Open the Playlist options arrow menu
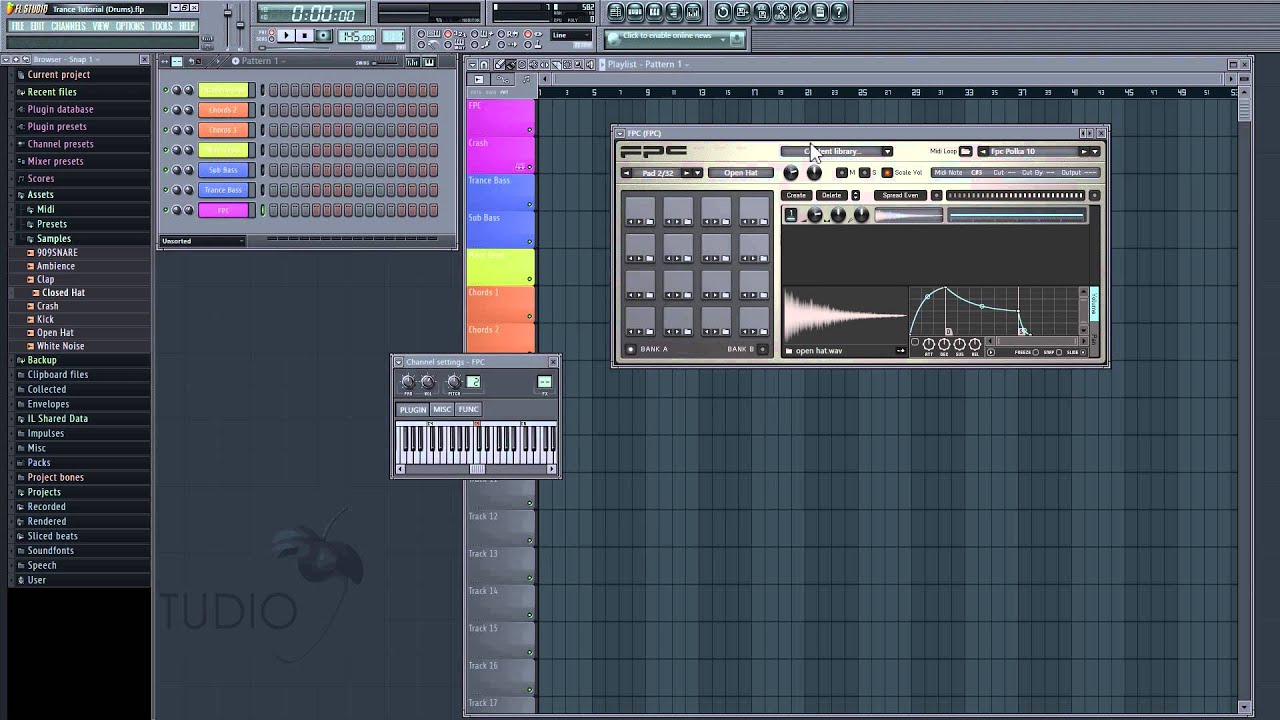This screenshot has width=1280, height=720. point(473,65)
